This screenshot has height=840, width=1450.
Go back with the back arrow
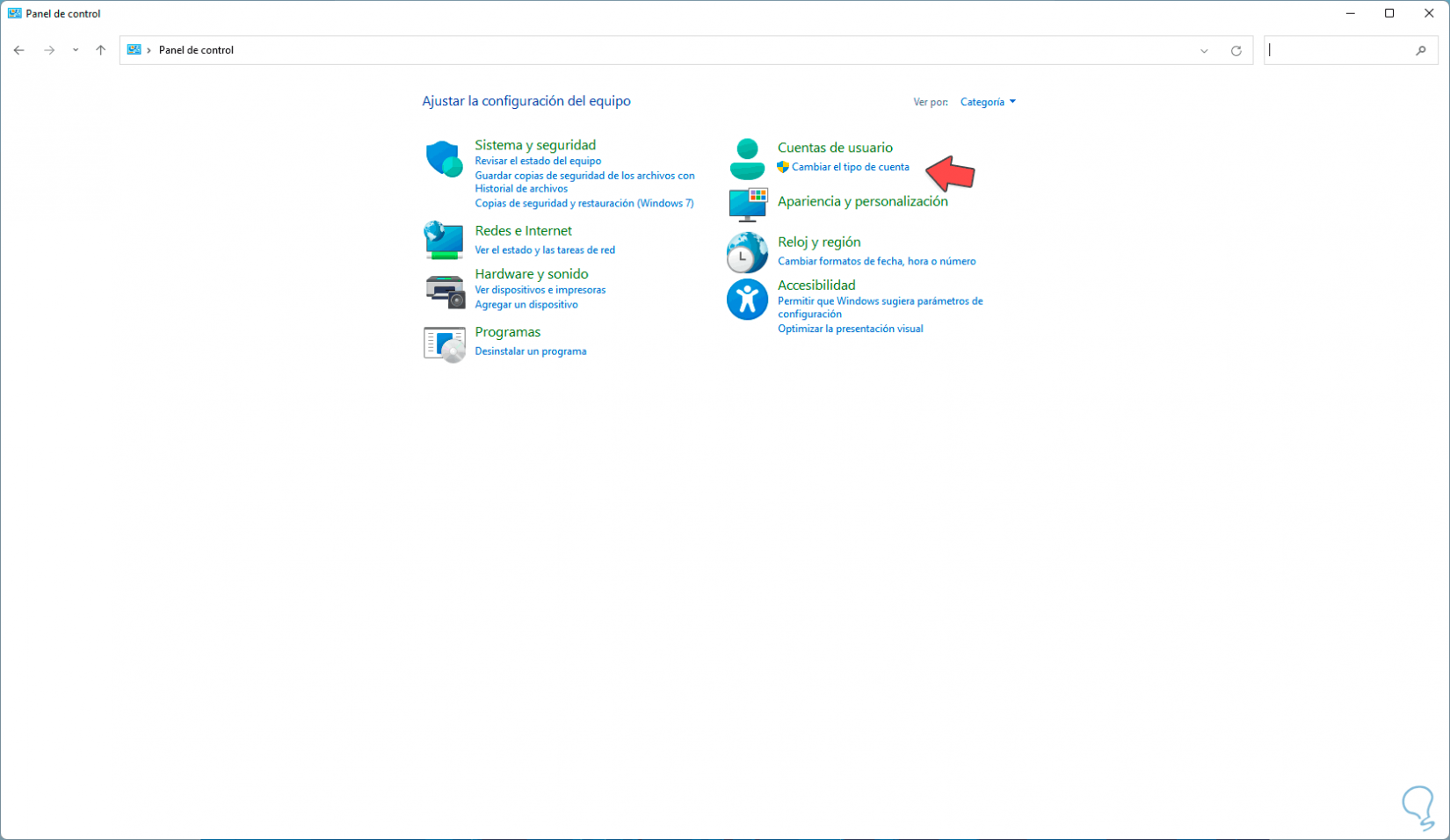click(x=19, y=50)
